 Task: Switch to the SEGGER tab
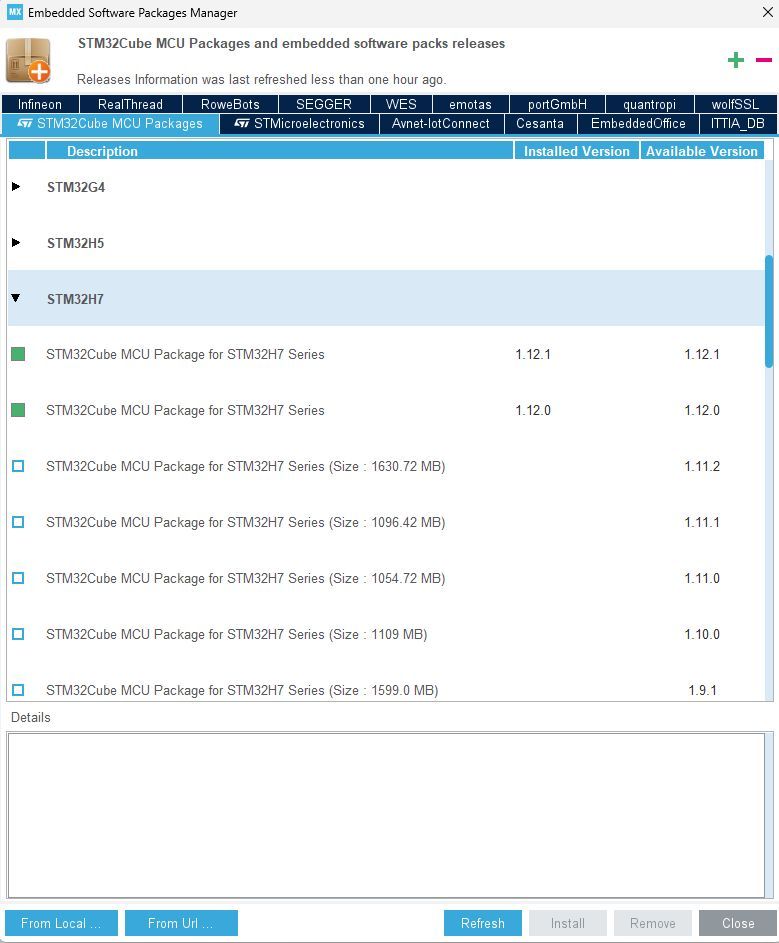324,104
